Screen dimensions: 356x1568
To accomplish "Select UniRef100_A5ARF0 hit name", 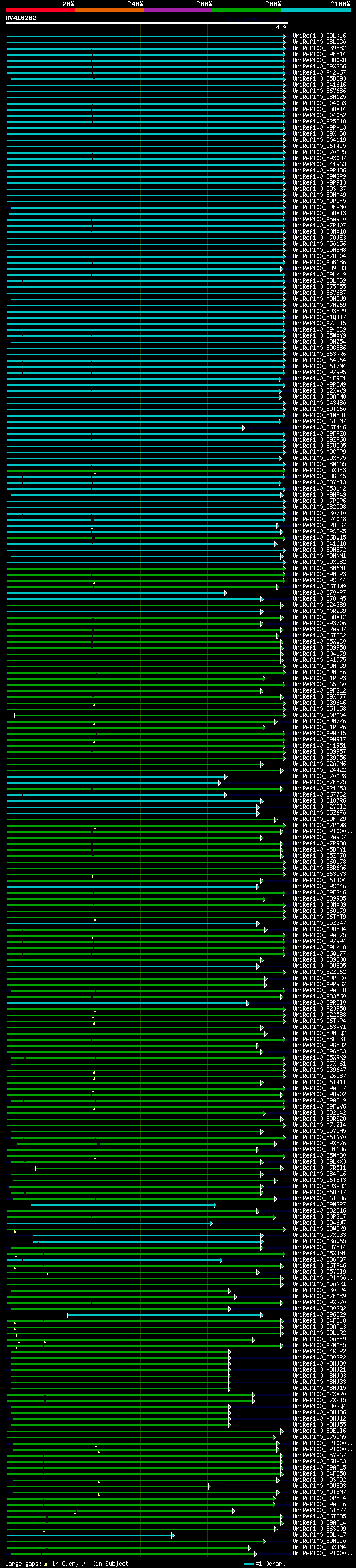I will click(x=319, y=220).
